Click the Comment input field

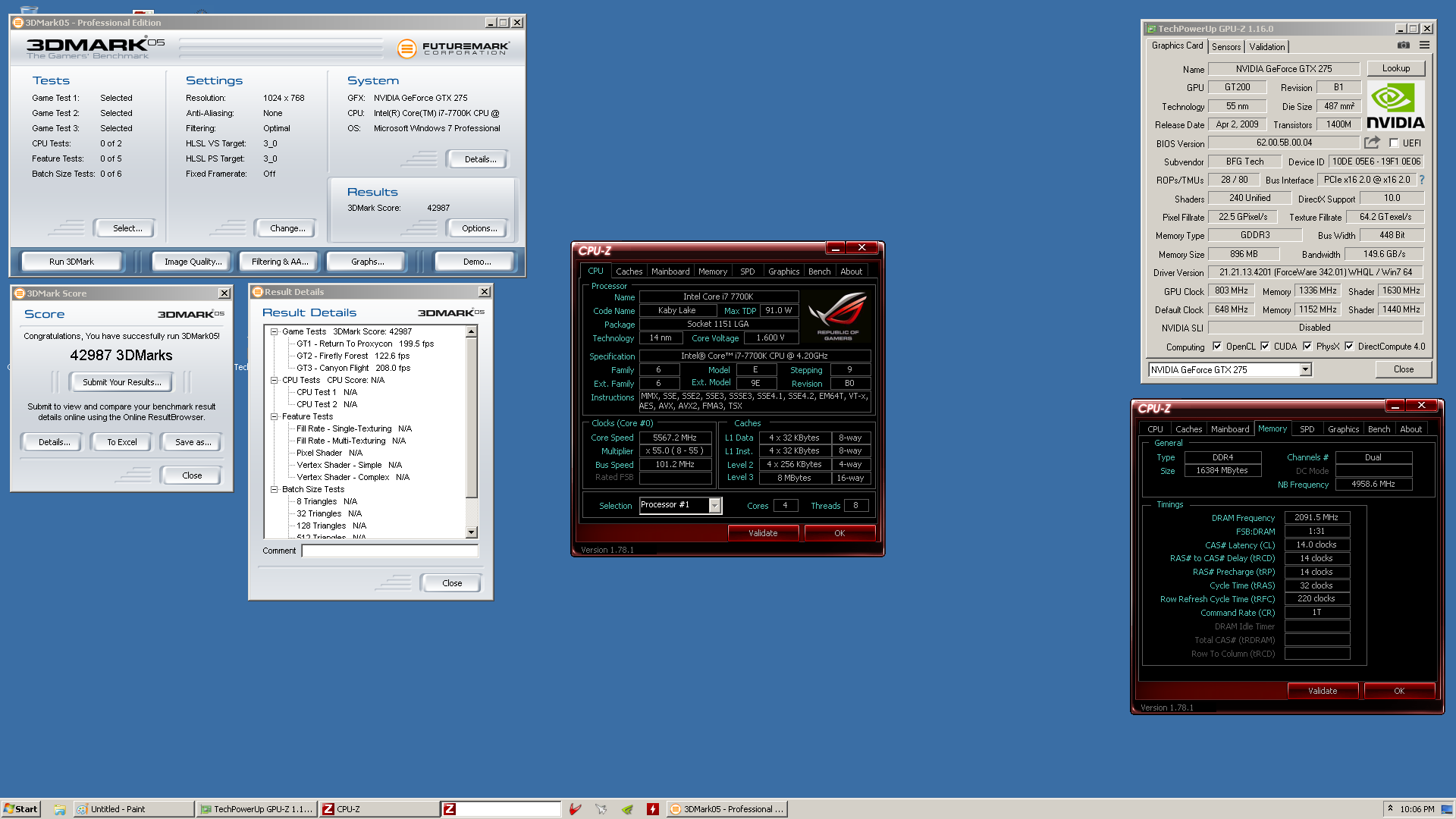390,551
